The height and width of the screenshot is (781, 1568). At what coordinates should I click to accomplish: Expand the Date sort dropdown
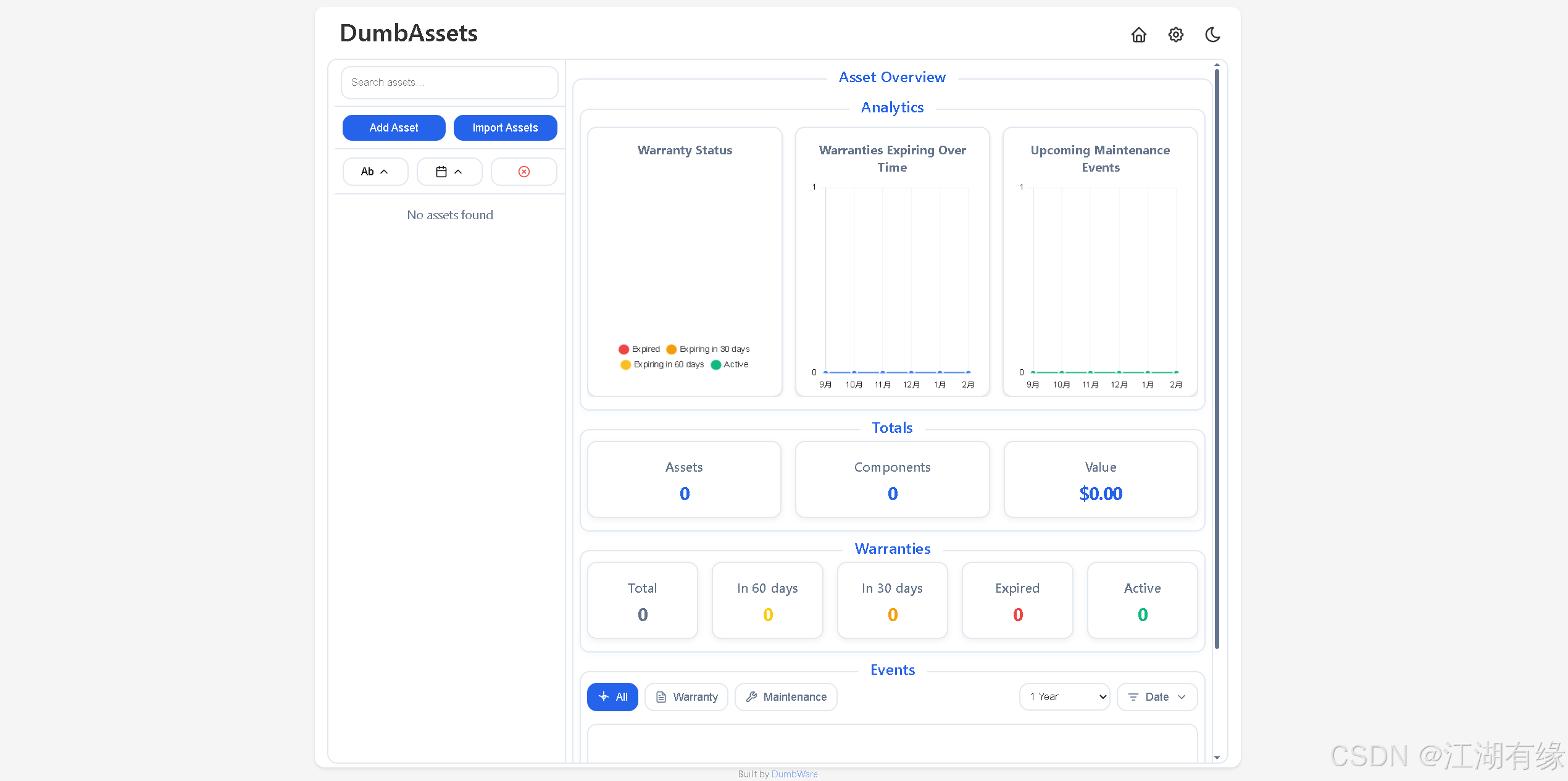1157,697
